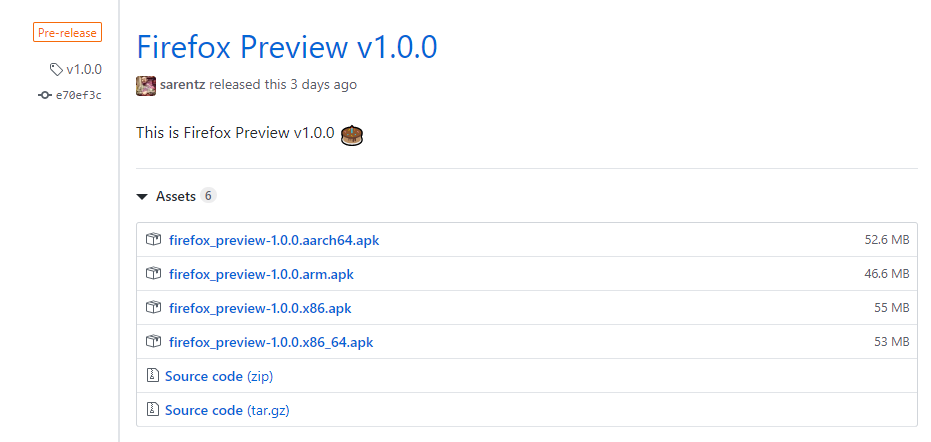The width and height of the screenshot is (931, 442).
Task: Click package icon beside aarch64.apk
Action: point(153,239)
